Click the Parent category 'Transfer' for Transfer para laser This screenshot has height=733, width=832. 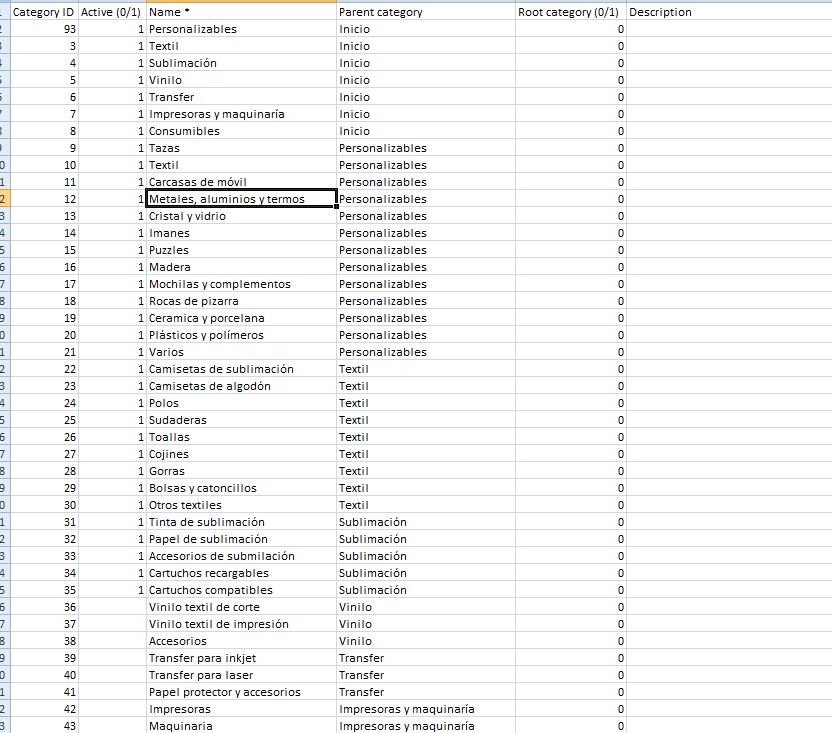(426, 674)
